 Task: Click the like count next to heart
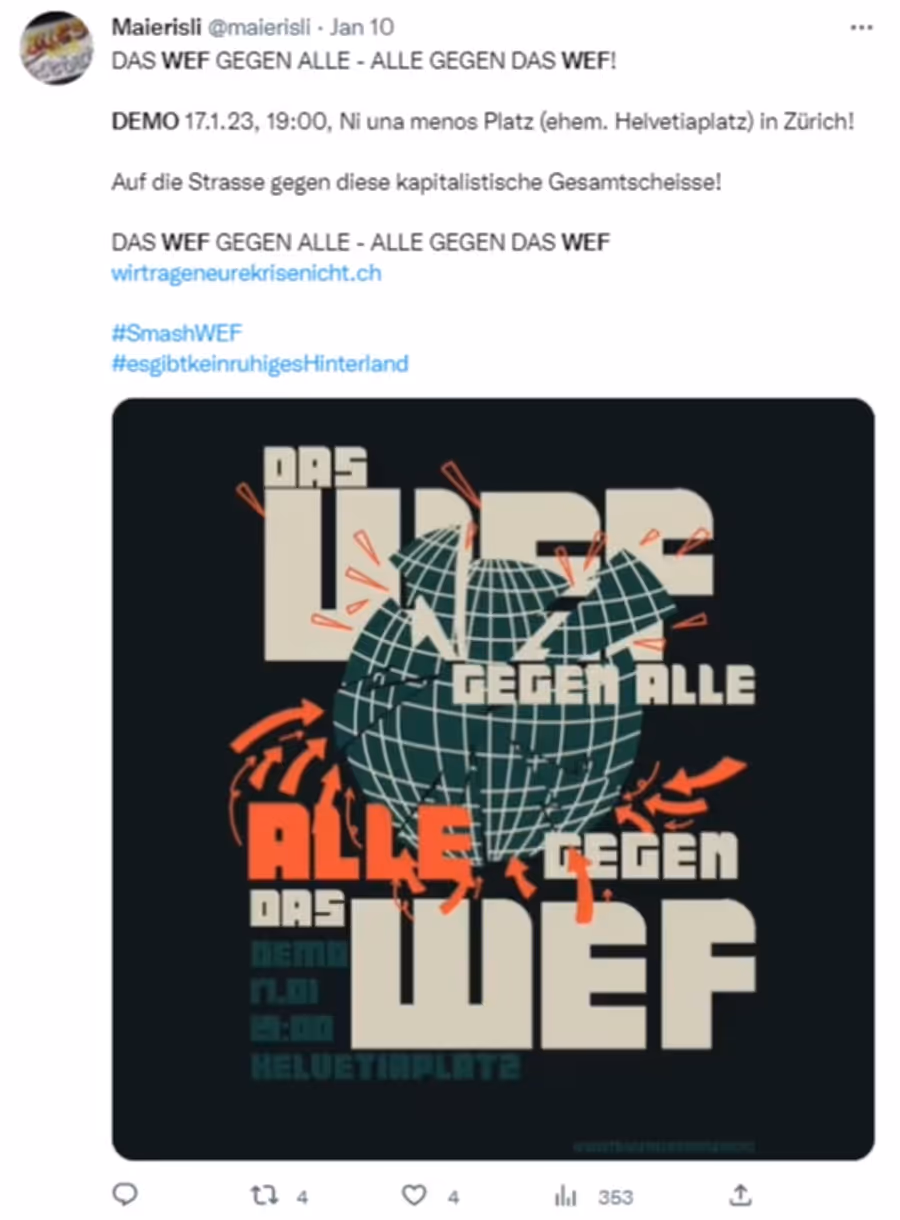(x=453, y=1196)
